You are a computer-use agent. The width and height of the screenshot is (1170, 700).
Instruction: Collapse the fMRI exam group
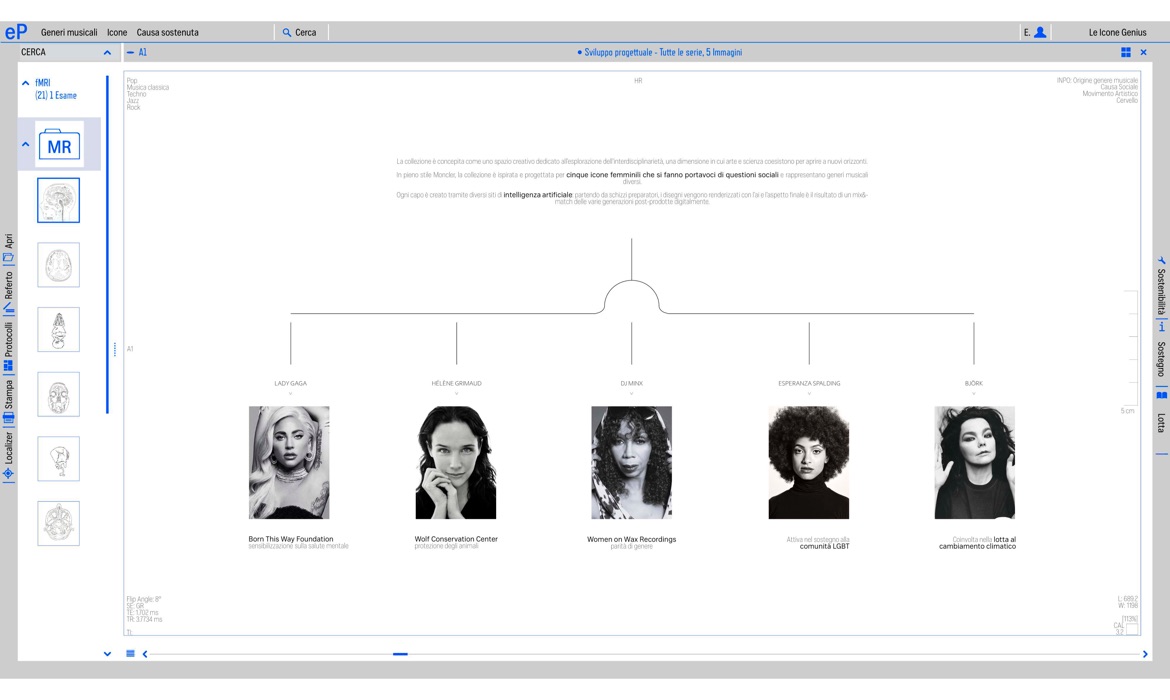pyautogui.click(x=25, y=83)
